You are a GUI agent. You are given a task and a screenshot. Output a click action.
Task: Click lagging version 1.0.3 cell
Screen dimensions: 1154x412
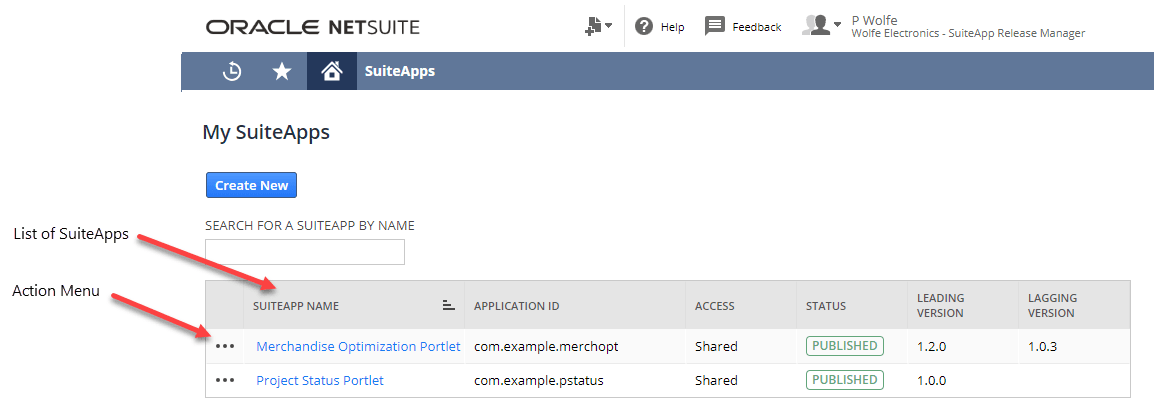[1043, 346]
